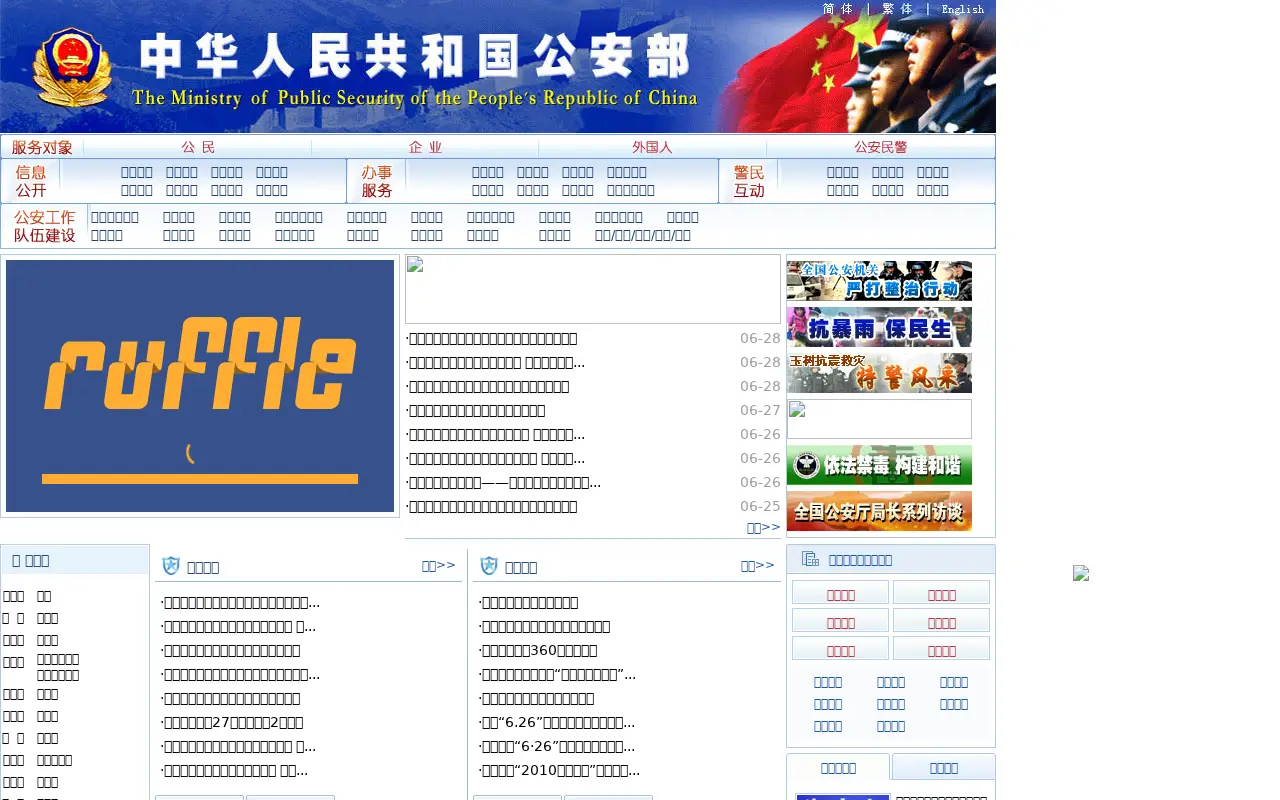Click the 公安工作 队伍建设 section label
The image size is (1280, 800).
45,226
